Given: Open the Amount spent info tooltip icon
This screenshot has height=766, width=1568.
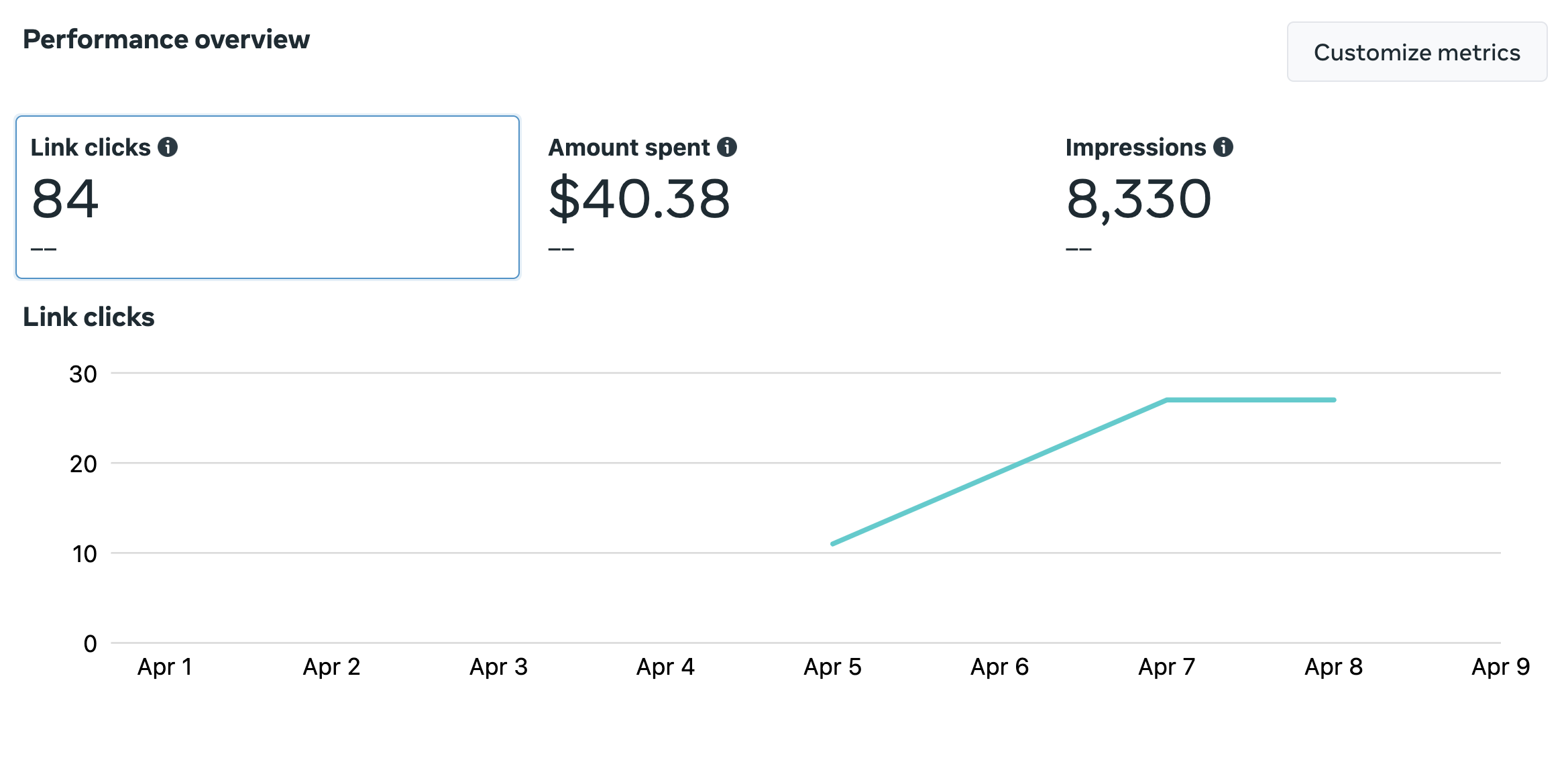Looking at the screenshot, I should click(727, 147).
